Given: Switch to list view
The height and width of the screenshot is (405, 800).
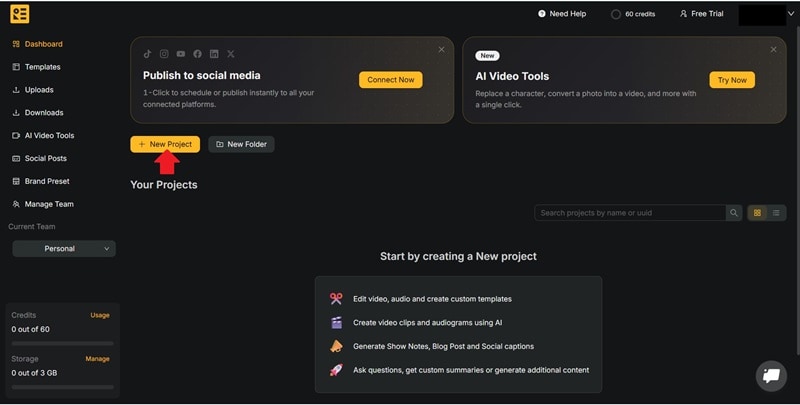Looking at the screenshot, I should coord(776,213).
